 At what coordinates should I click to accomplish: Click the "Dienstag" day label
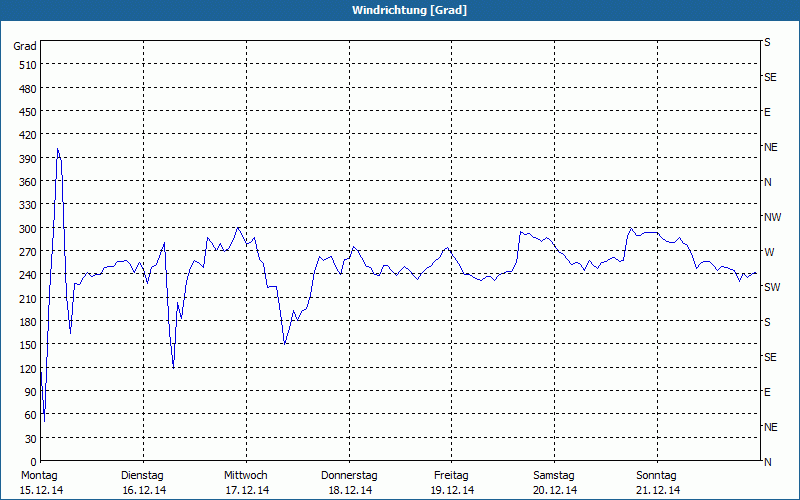tap(142, 476)
